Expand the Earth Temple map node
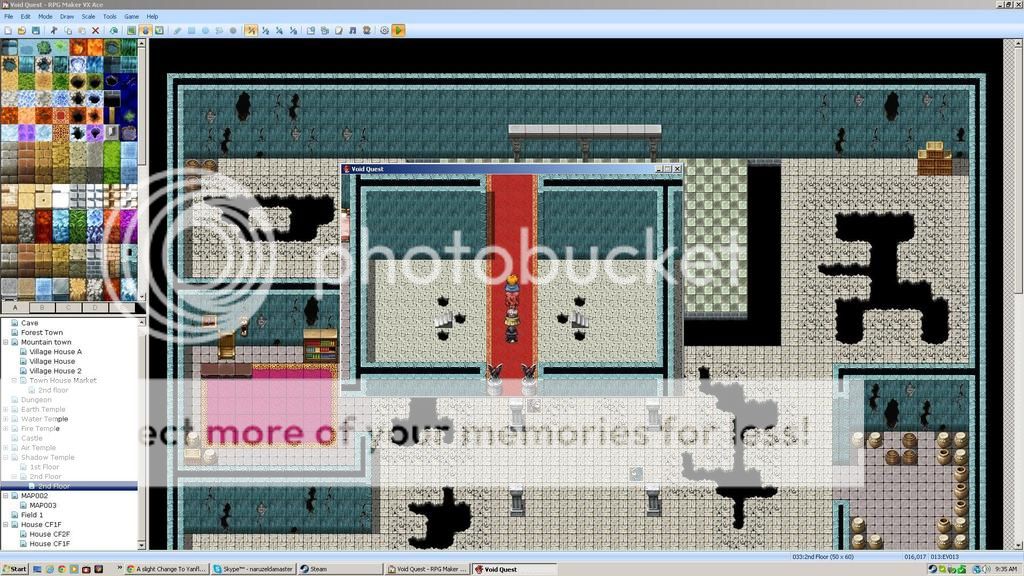The image size is (1024, 576). [6, 409]
